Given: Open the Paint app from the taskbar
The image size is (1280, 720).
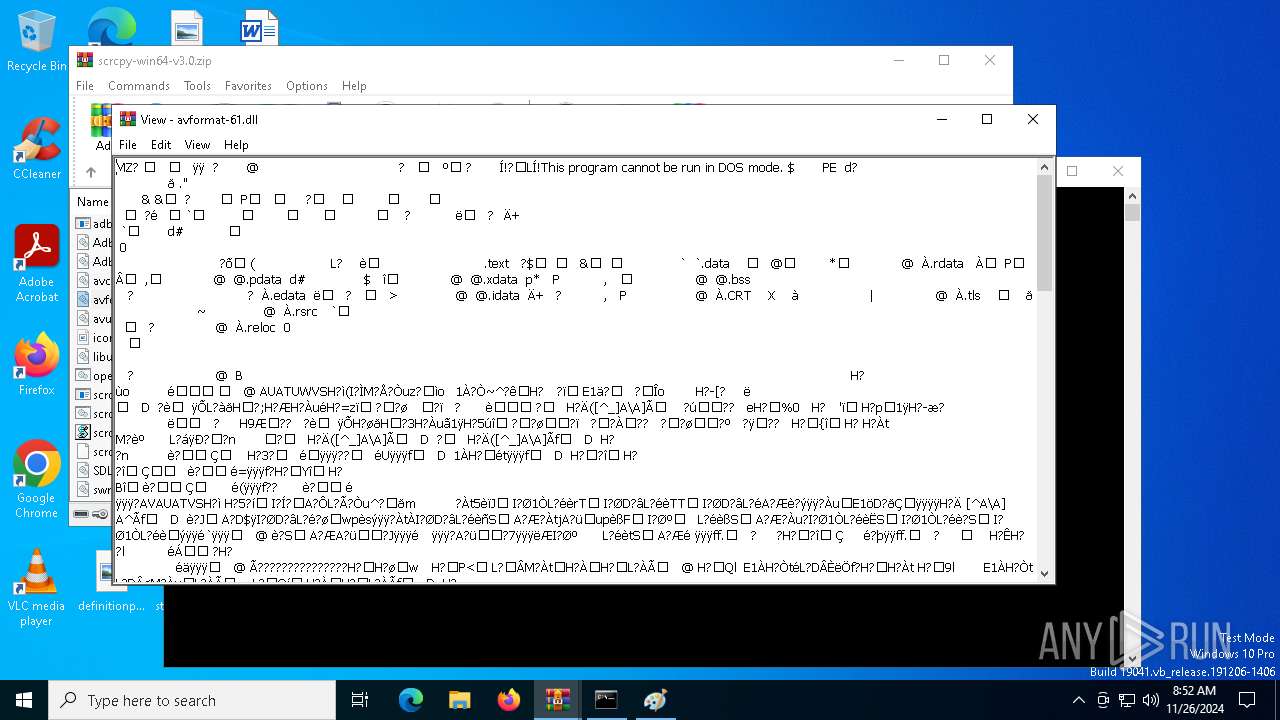Looking at the screenshot, I should click(655, 700).
